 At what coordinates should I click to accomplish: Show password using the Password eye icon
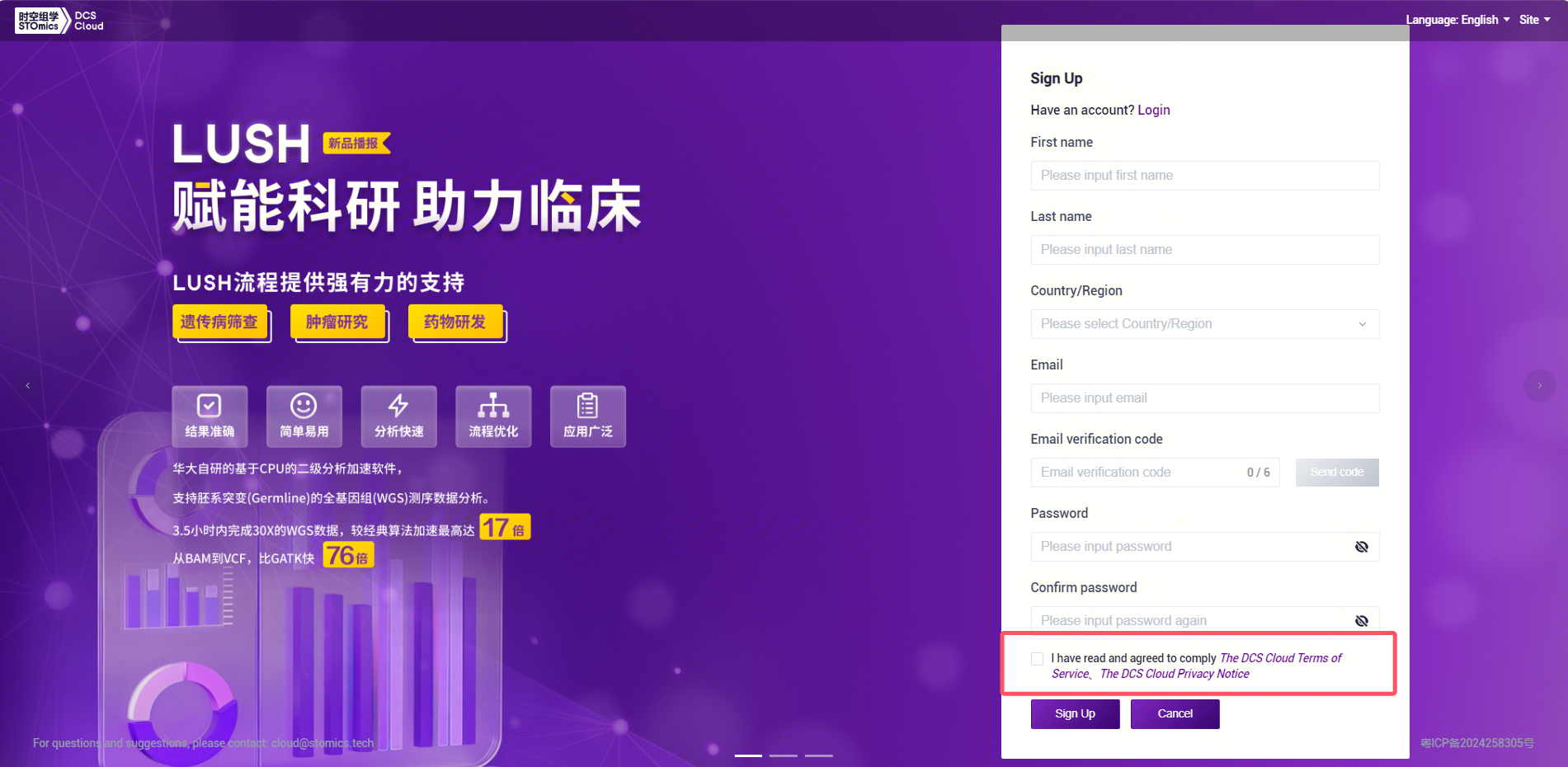1362,547
